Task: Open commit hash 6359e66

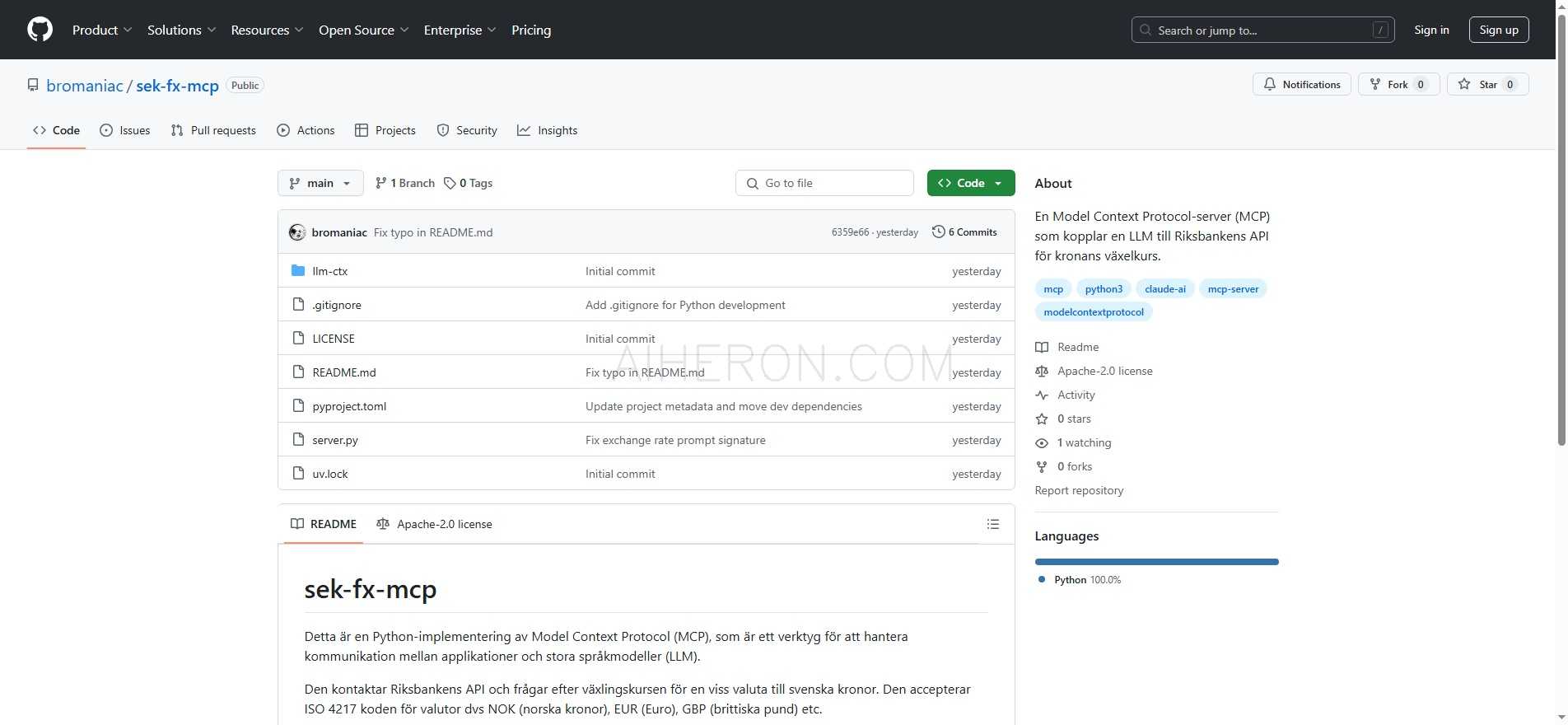Action: pyautogui.click(x=850, y=232)
